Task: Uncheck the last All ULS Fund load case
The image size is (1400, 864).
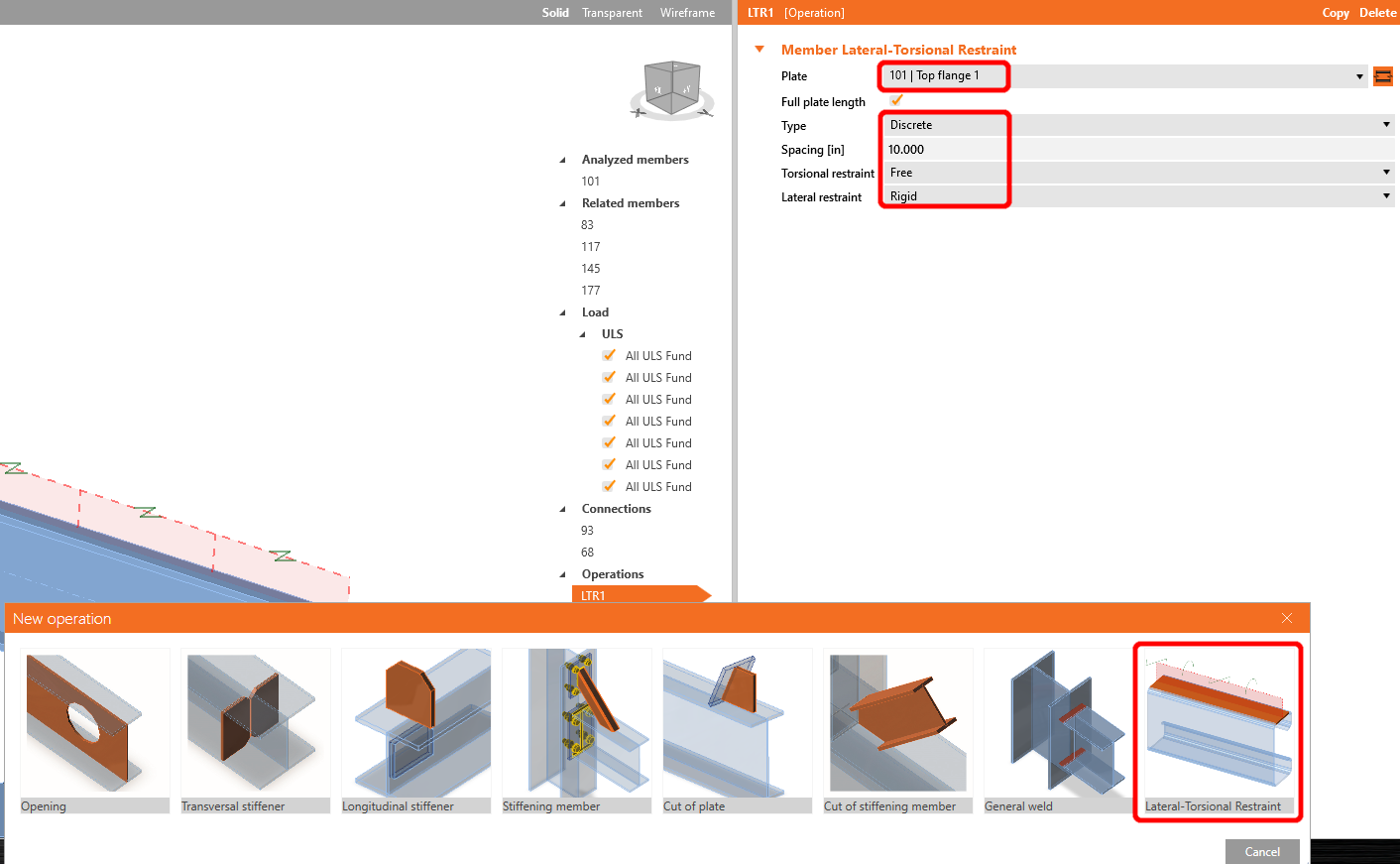Action: click(x=608, y=486)
